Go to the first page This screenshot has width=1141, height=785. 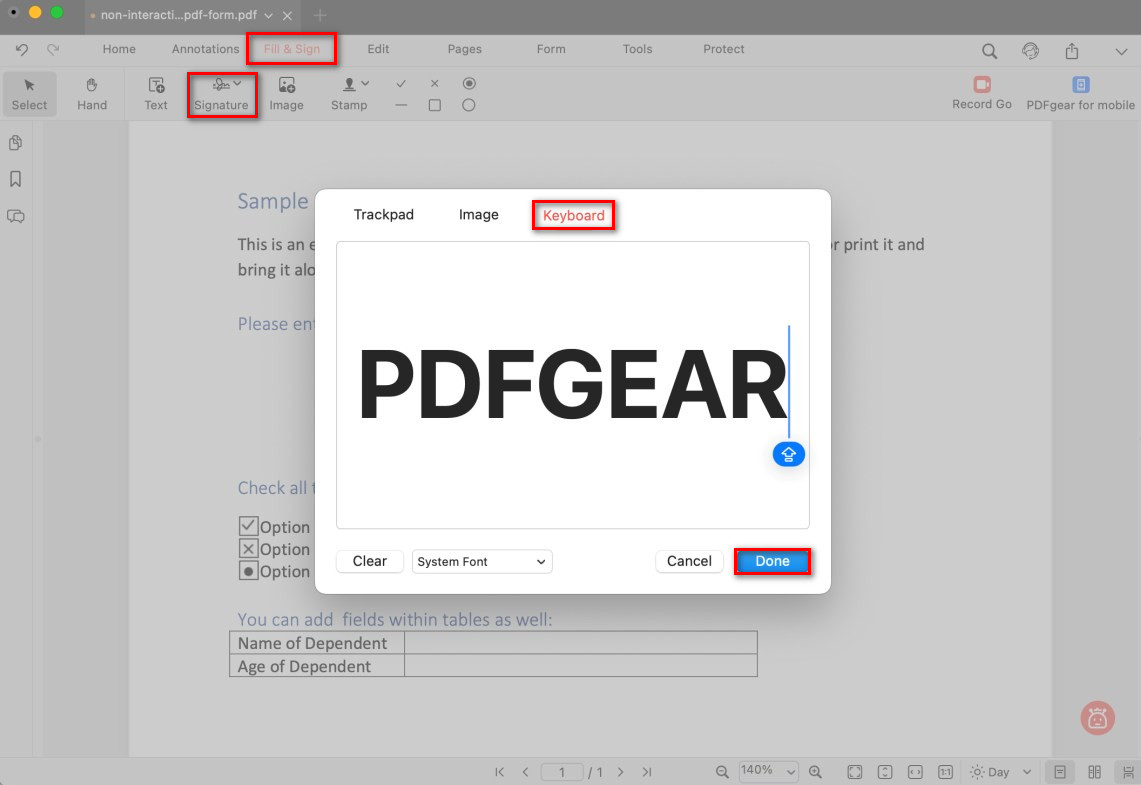coord(499,772)
